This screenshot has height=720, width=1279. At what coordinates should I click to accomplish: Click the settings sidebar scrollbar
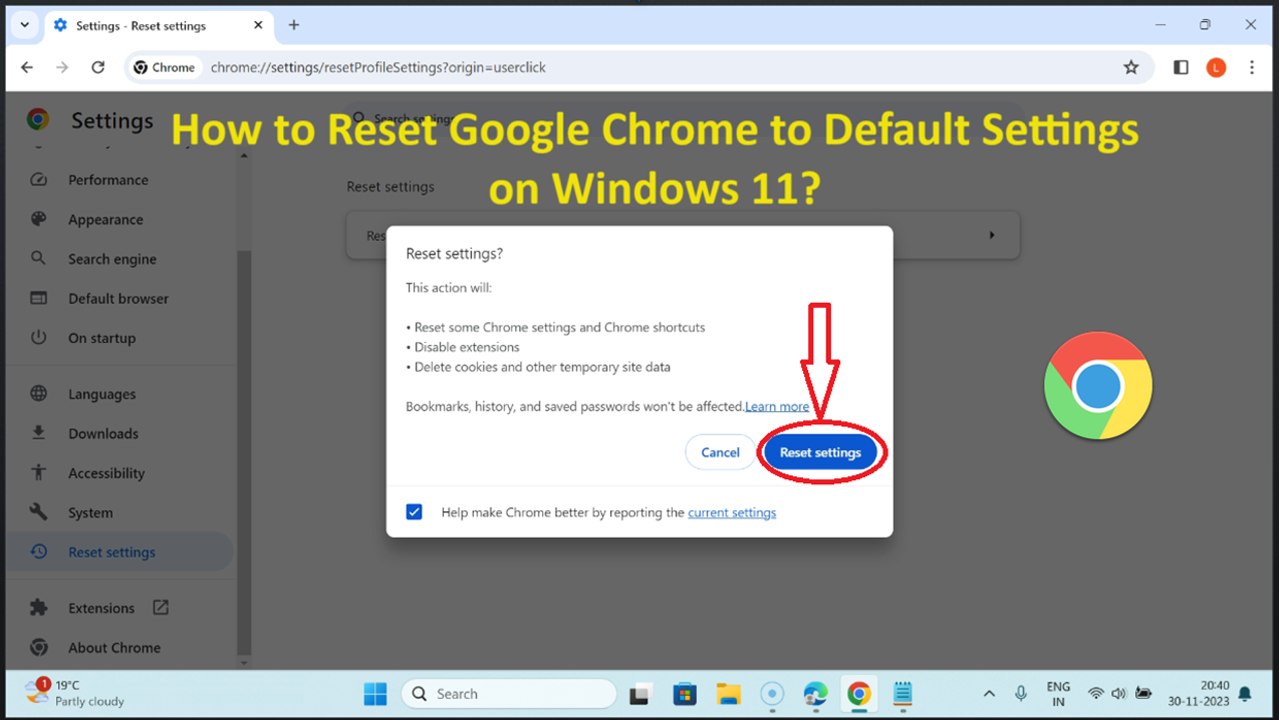[x=245, y=452]
